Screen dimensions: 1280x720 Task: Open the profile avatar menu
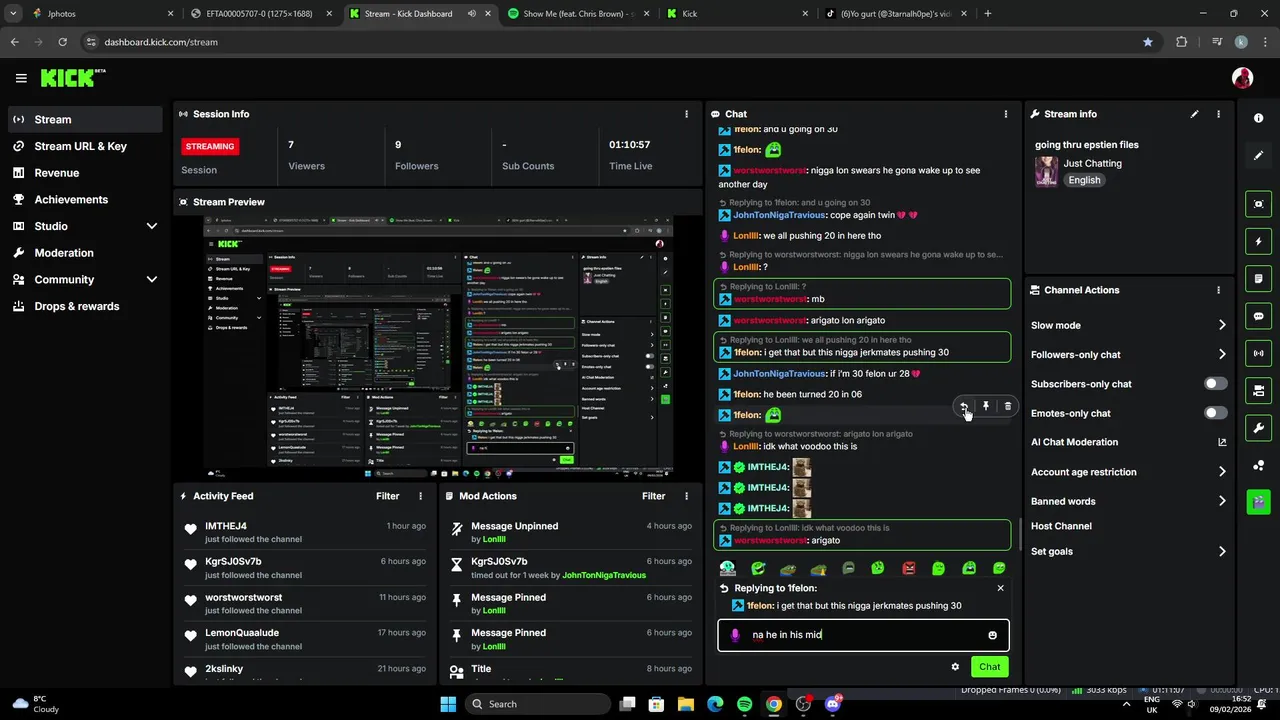point(1242,78)
